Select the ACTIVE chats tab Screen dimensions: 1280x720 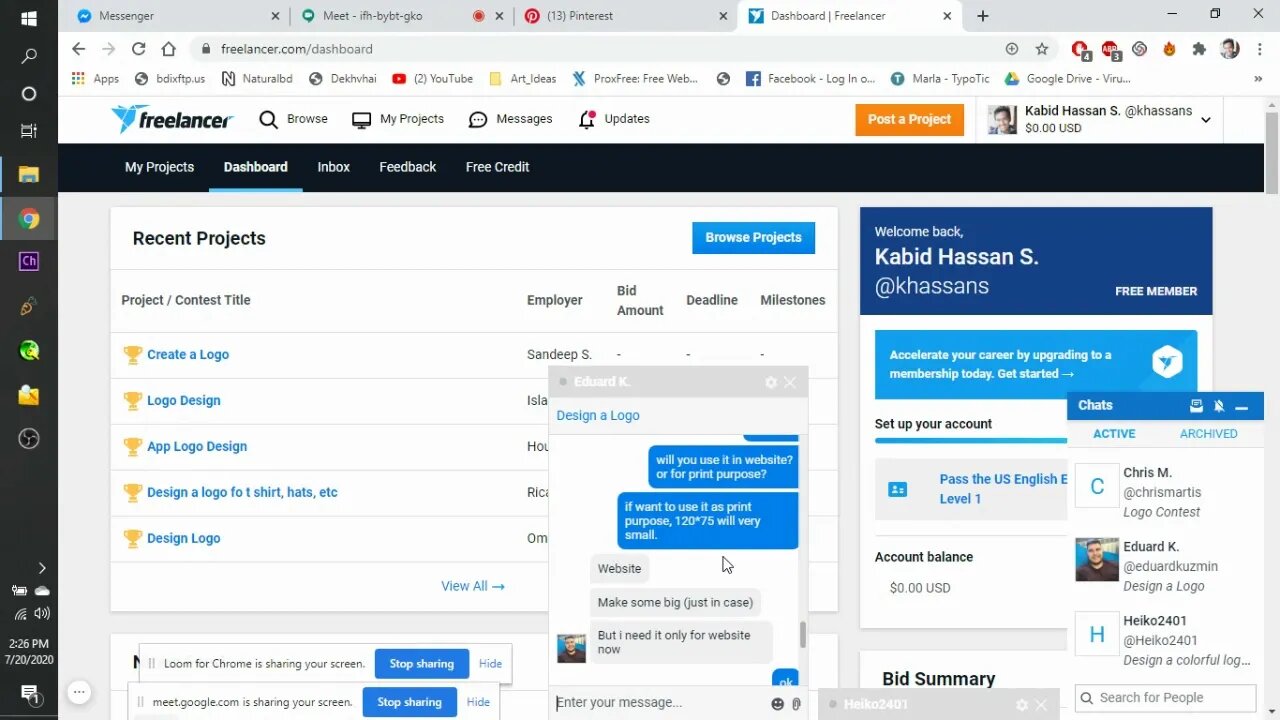[x=1114, y=434]
